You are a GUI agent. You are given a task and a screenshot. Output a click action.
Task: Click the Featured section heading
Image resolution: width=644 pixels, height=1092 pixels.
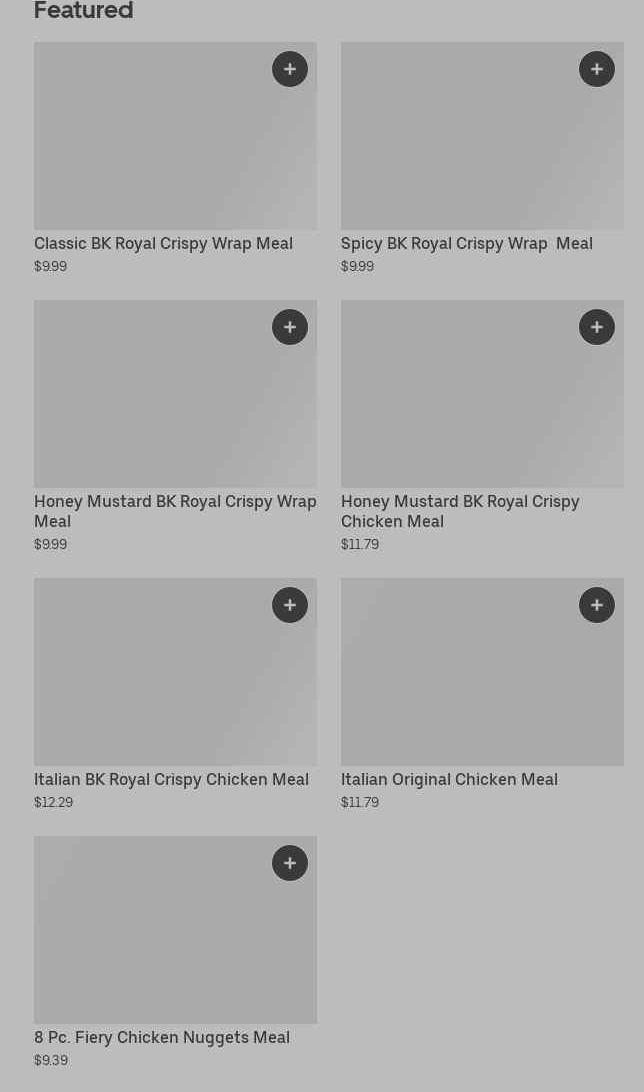point(84,10)
